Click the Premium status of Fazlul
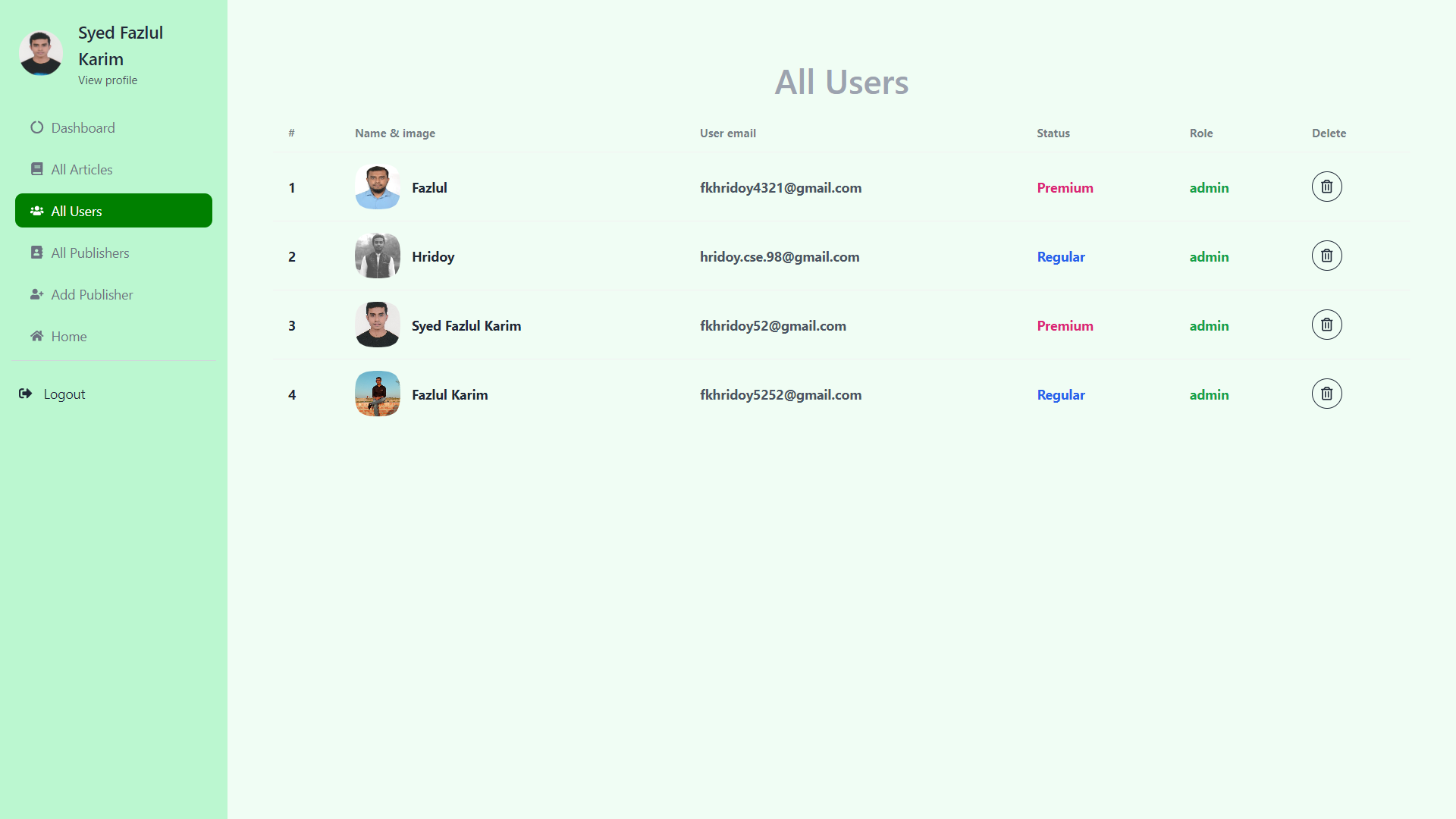Screen dimensions: 1456x819 coord(1065,188)
